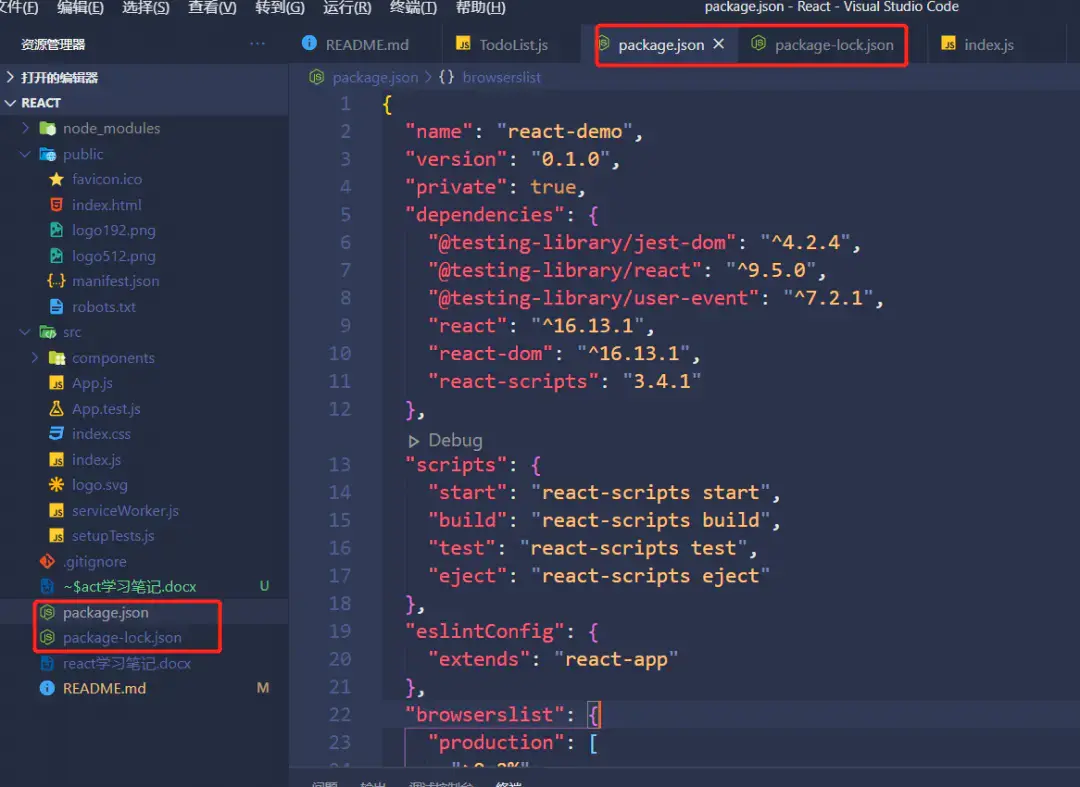This screenshot has height=787, width=1080.
Task: Open explorer more actions ellipsis
Action: tap(258, 44)
